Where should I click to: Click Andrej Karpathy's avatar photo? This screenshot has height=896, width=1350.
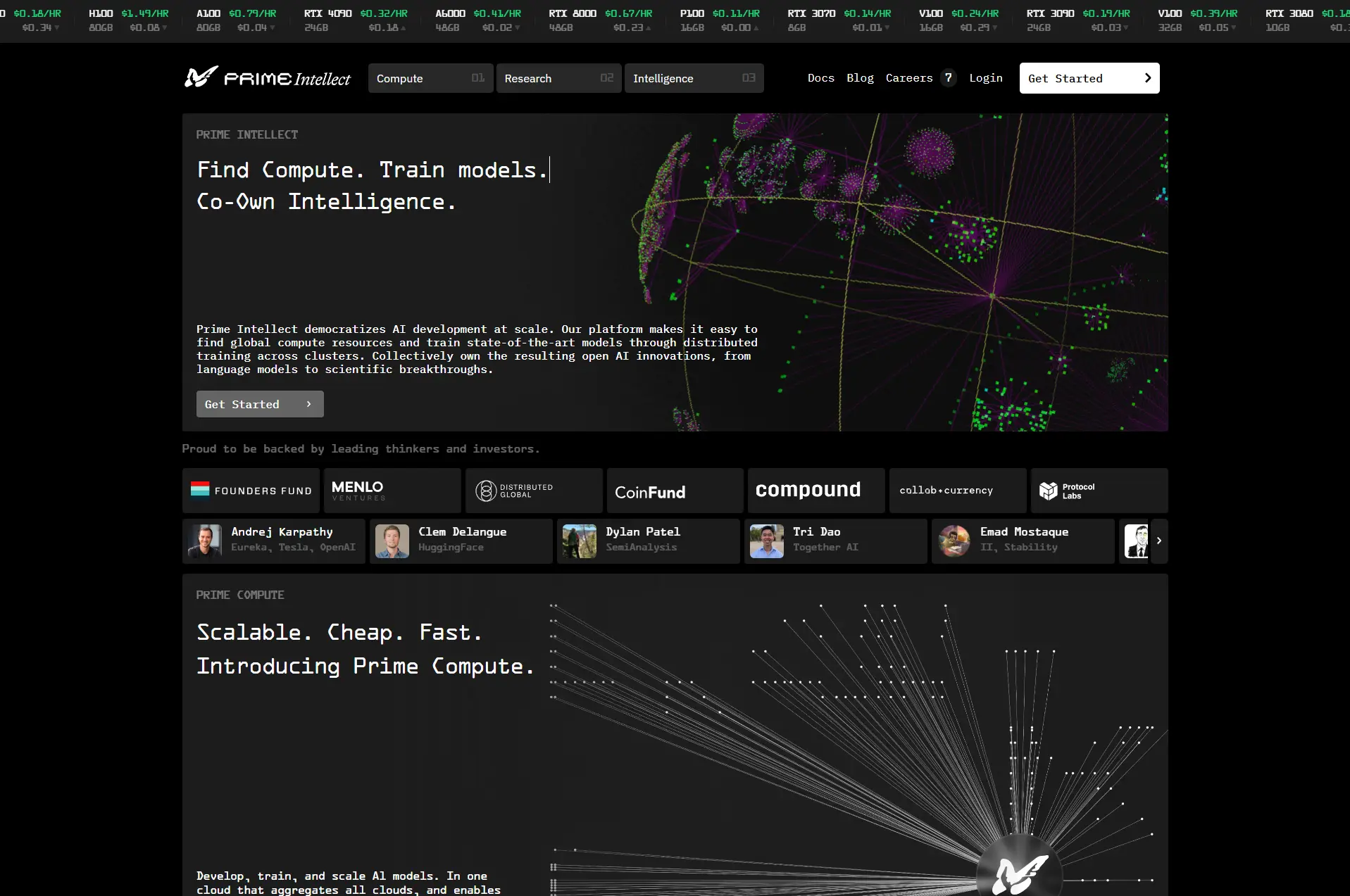pyautogui.click(x=205, y=541)
